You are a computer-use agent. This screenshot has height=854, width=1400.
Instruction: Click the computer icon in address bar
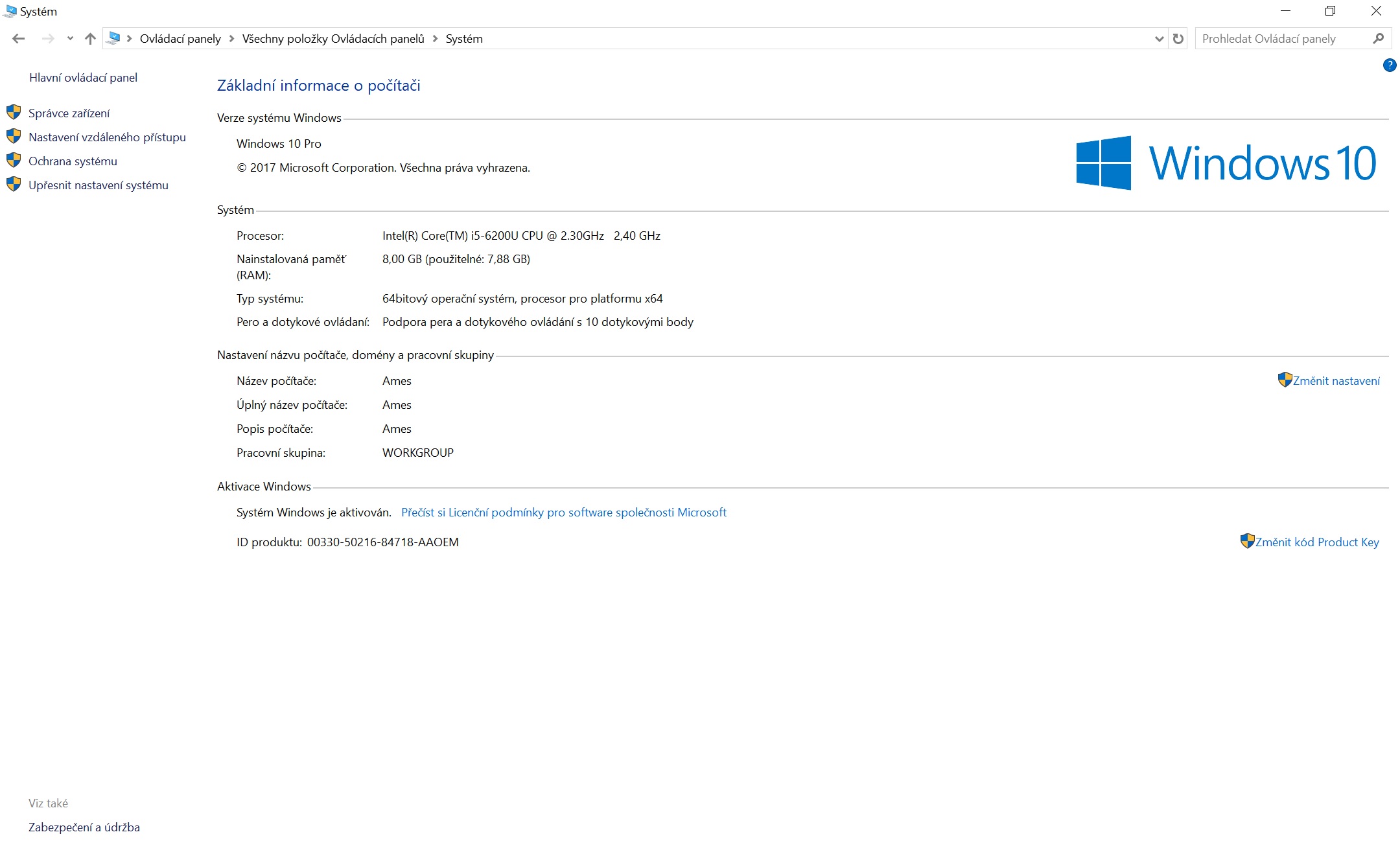click(113, 39)
